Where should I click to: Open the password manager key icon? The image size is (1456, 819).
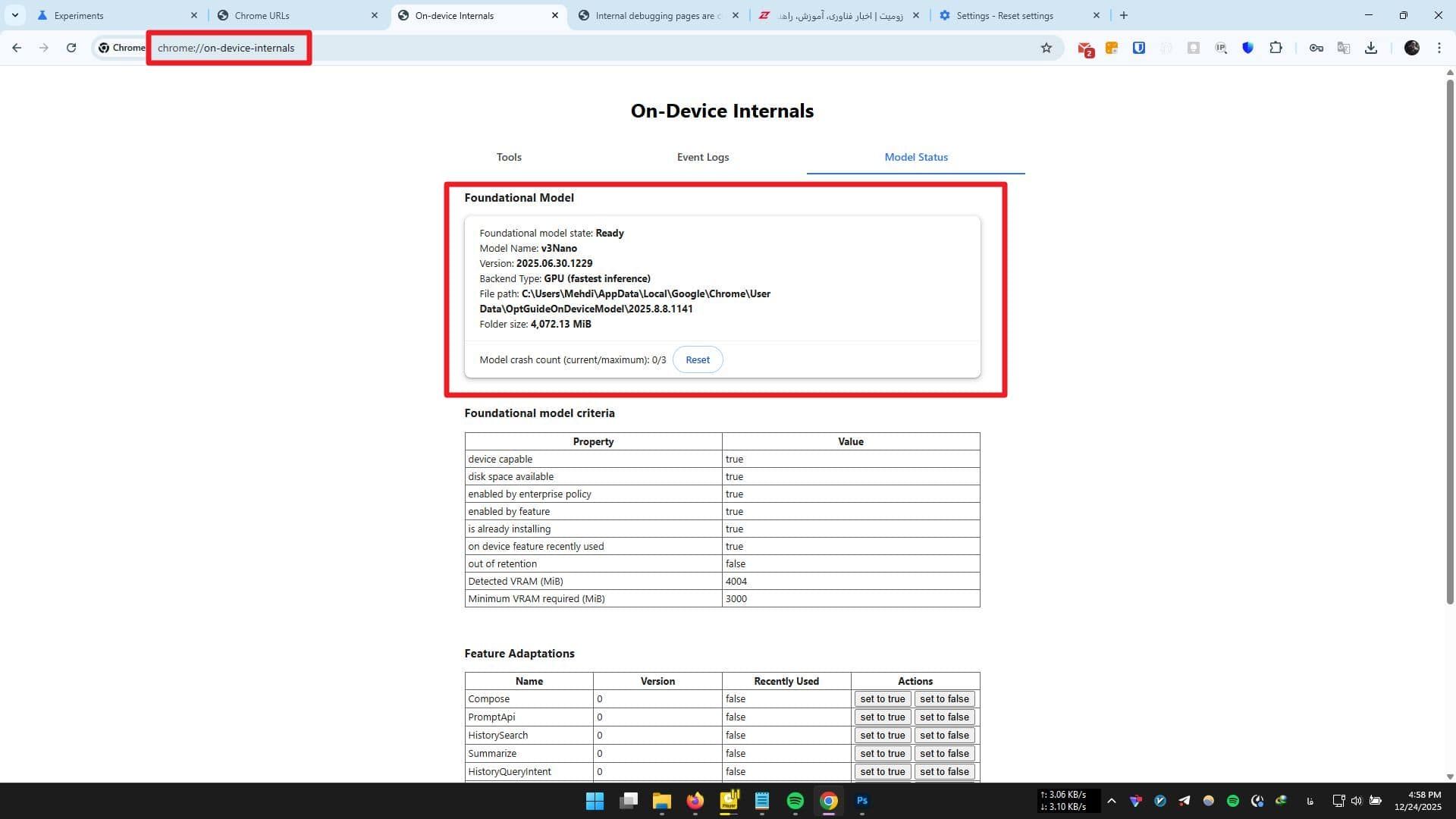[x=1316, y=48]
